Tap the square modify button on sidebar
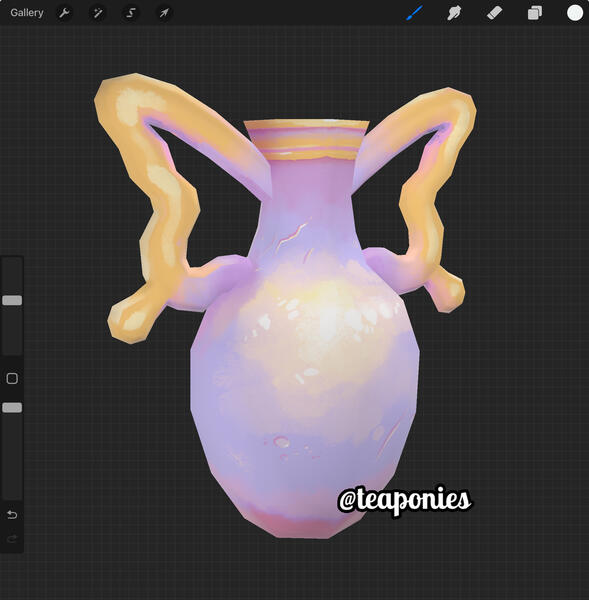589x600 pixels. pos(12,378)
